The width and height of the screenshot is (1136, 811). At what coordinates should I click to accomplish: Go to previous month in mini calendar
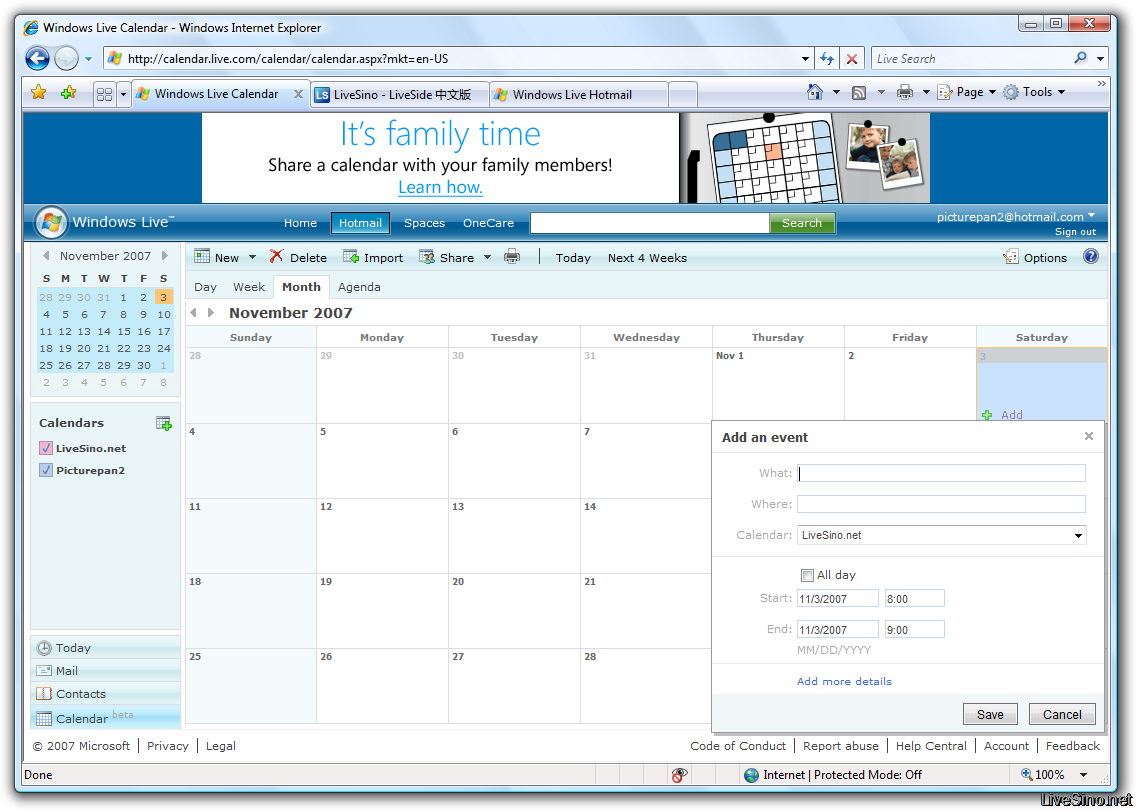[46, 255]
